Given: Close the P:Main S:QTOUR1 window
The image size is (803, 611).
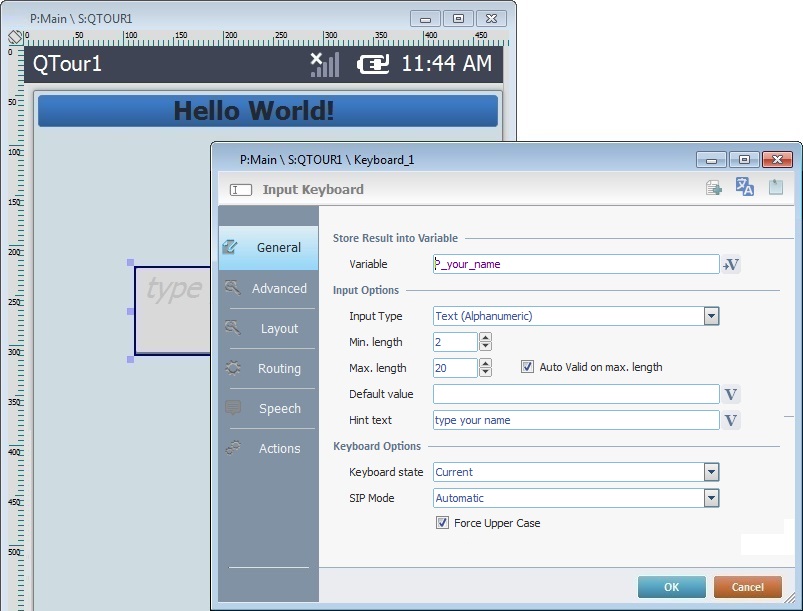Looking at the screenshot, I should tap(491, 18).
